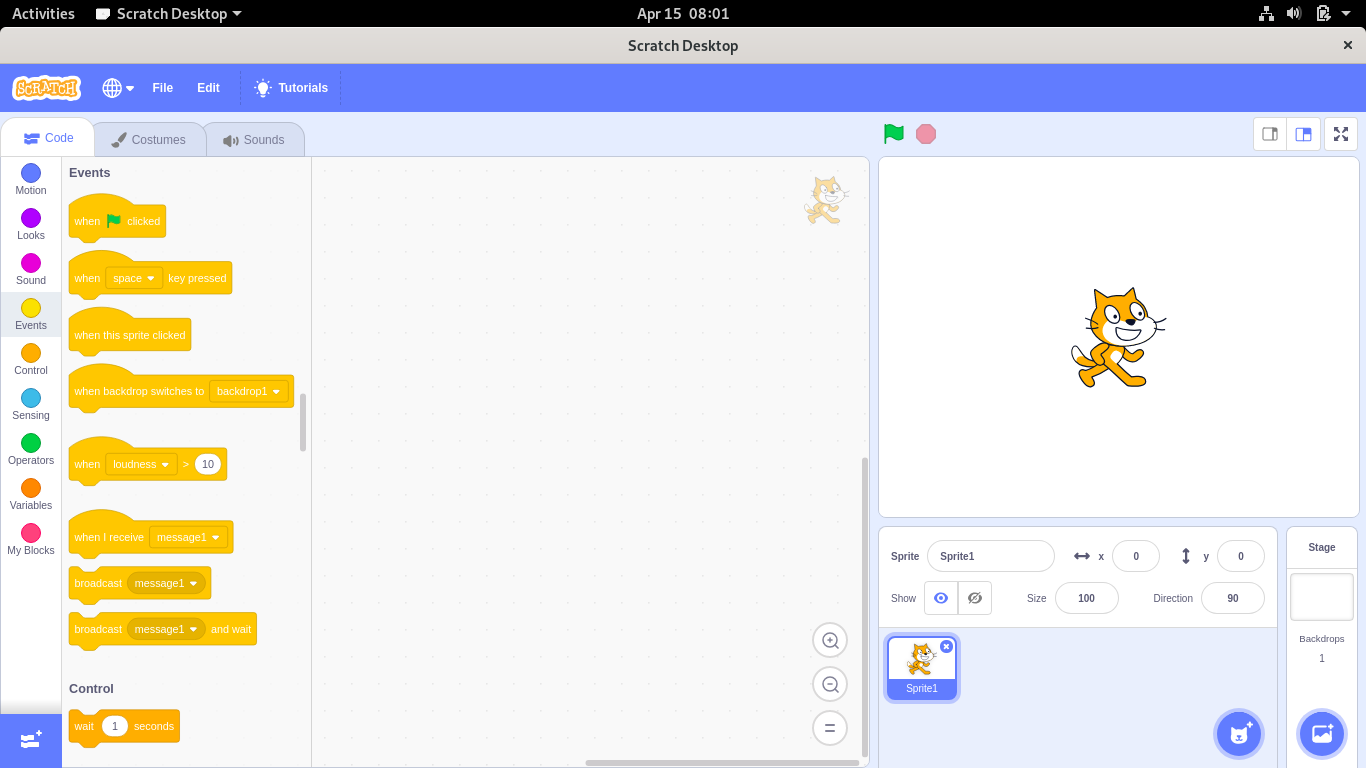Click the loudness threshold value 10
The image size is (1366, 768).
(208, 464)
